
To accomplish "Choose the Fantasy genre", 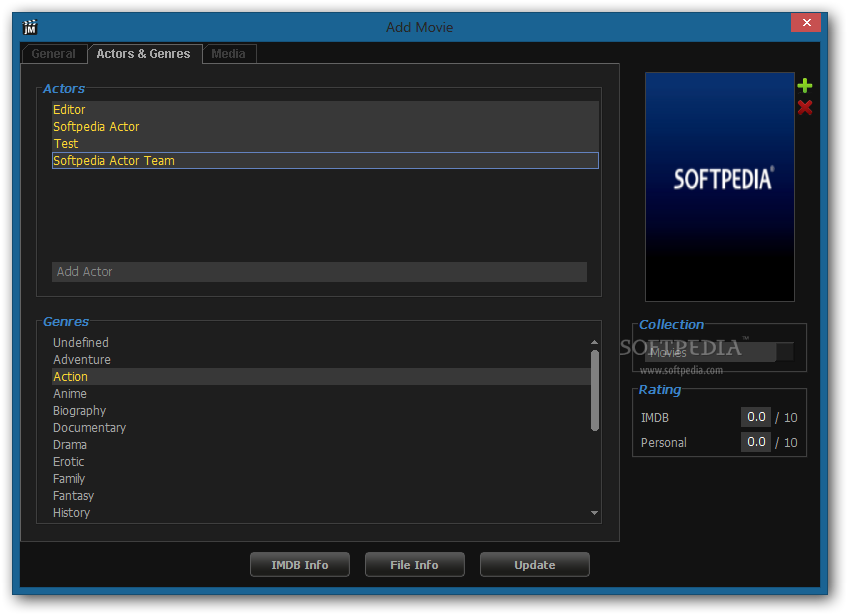I will [x=321, y=496].
